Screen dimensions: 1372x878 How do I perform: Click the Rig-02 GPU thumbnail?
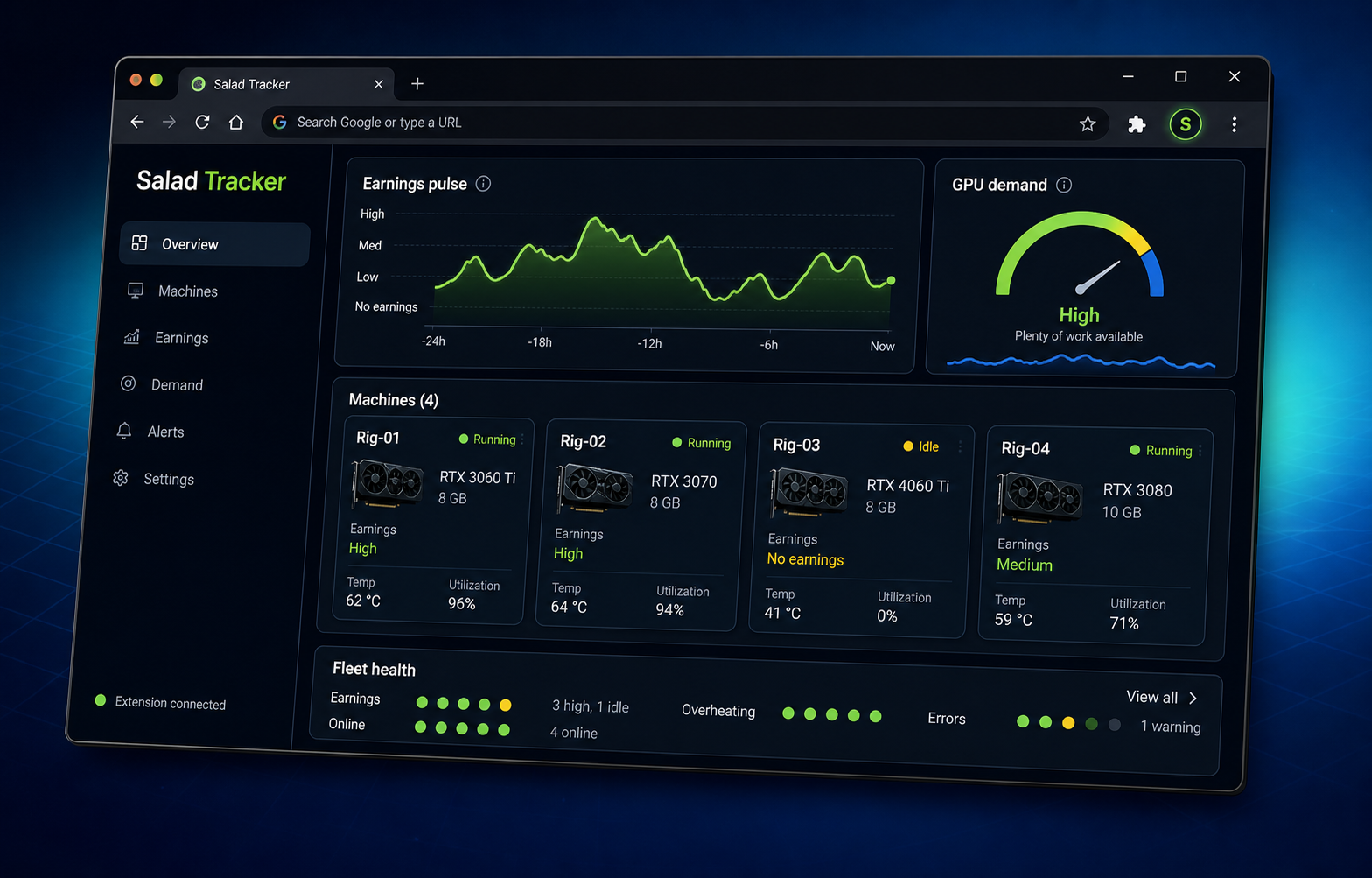pos(594,488)
